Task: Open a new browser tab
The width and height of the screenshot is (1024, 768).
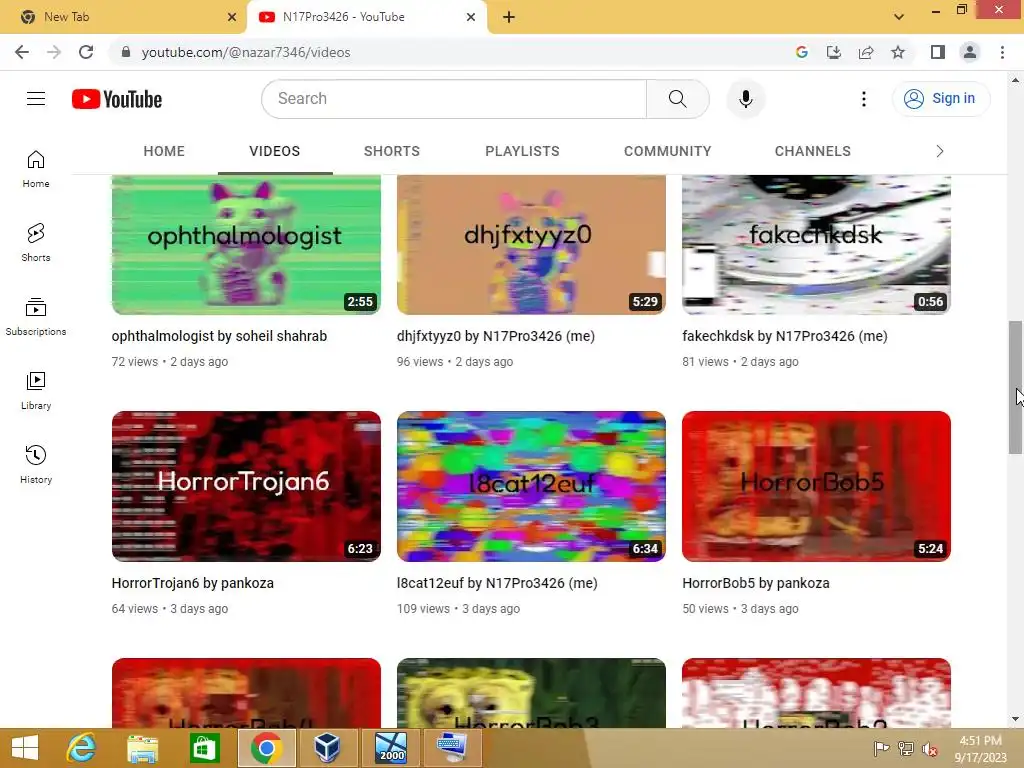Action: point(509,17)
